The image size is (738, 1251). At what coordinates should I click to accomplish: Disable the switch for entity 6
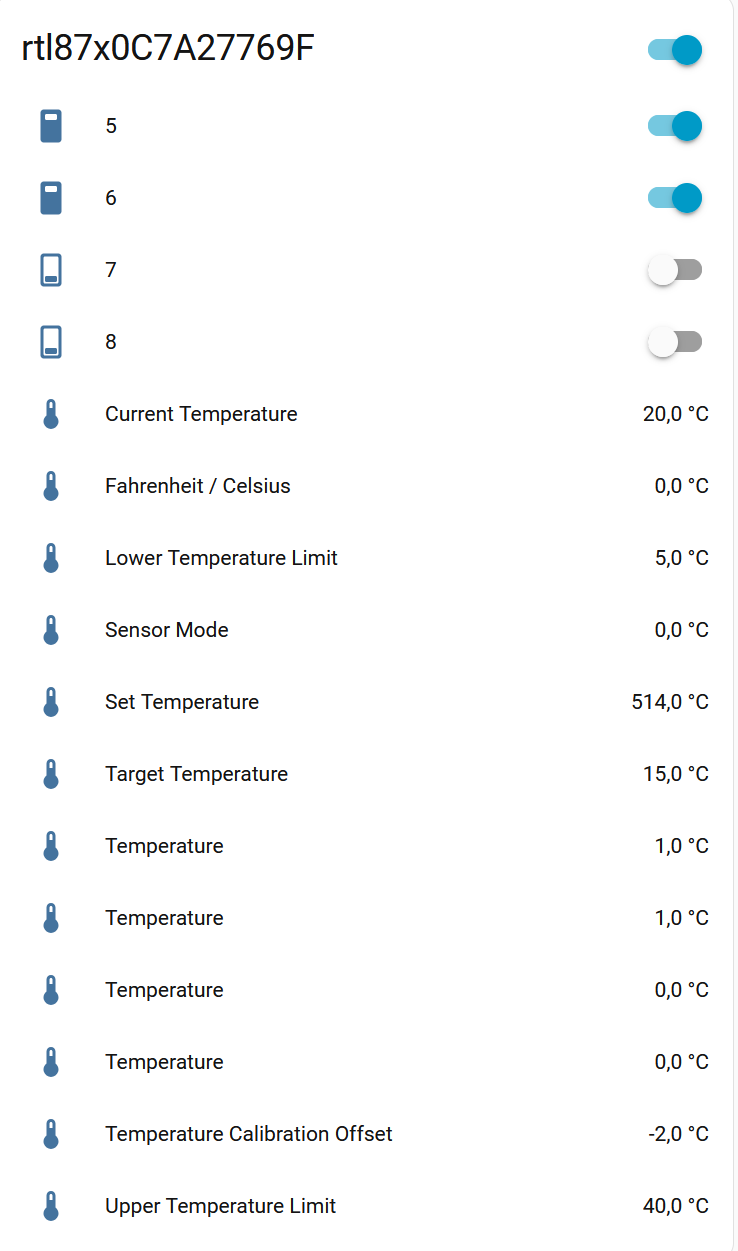[x=675, y=198]
